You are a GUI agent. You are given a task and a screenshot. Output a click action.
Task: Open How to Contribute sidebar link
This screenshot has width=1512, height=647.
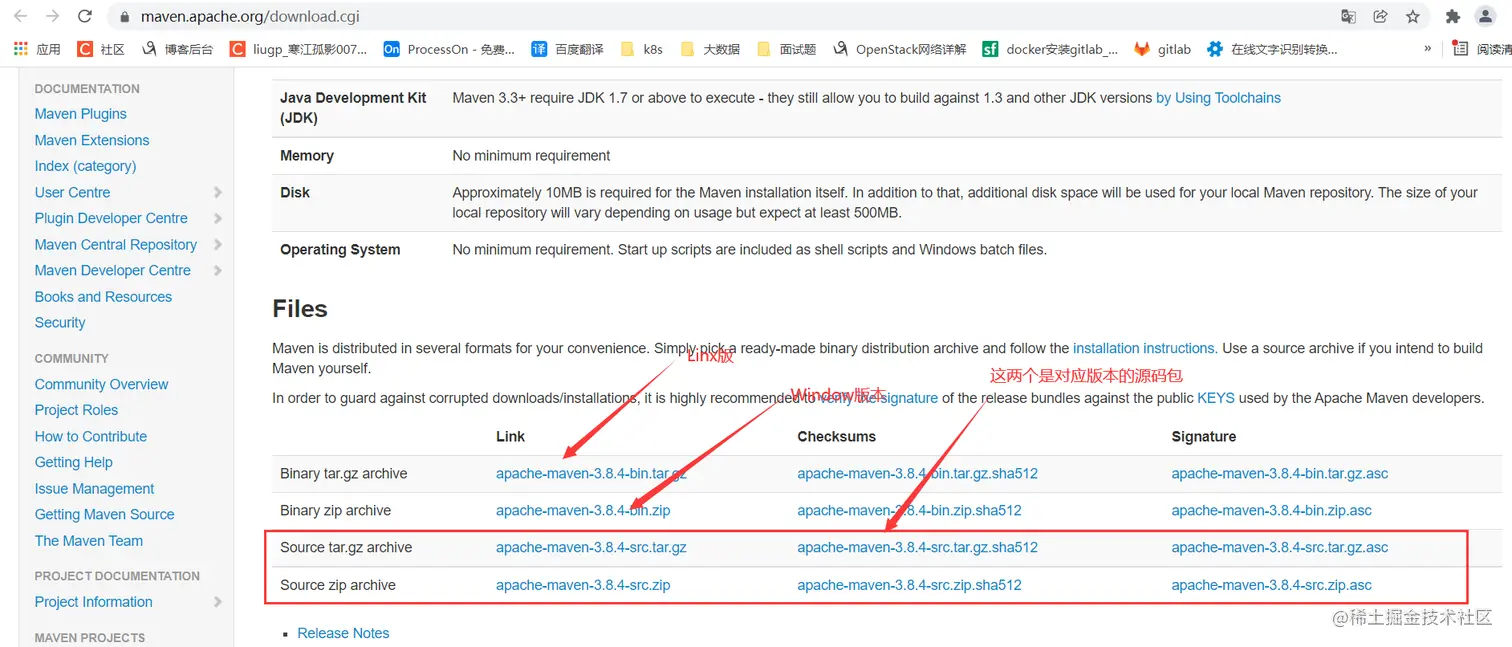[x=91, y=436]
